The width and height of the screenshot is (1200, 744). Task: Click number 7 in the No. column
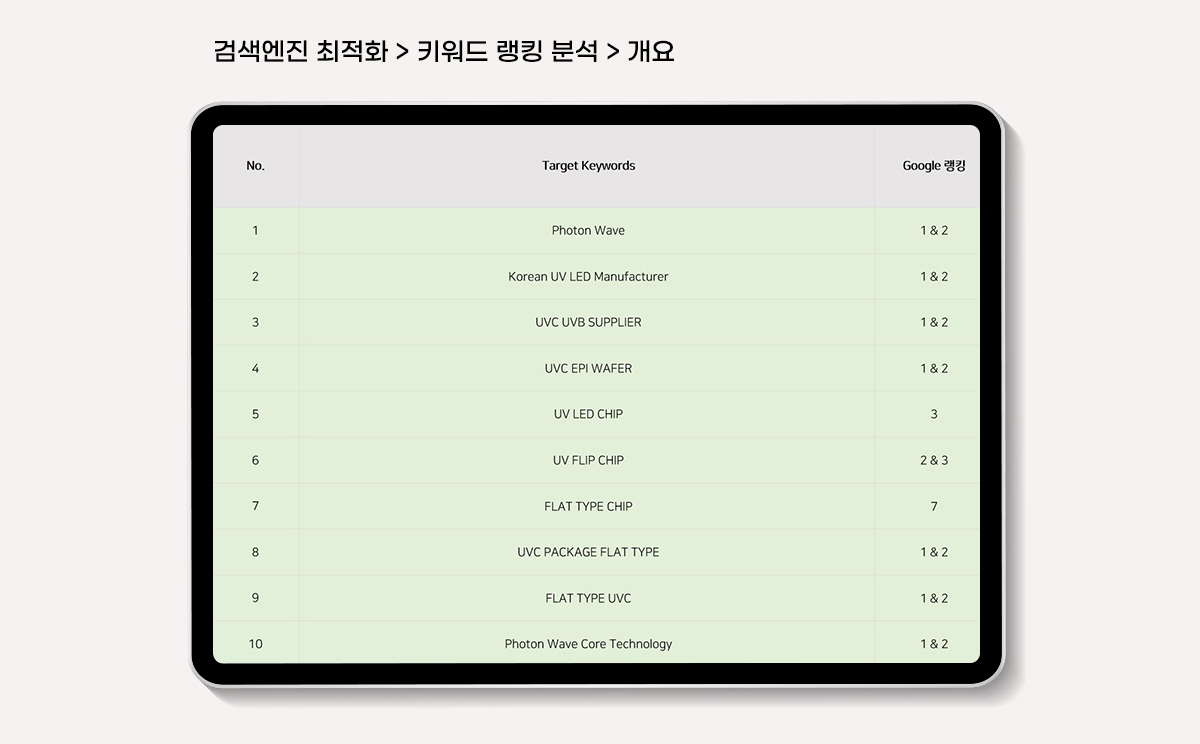(255, 506)
